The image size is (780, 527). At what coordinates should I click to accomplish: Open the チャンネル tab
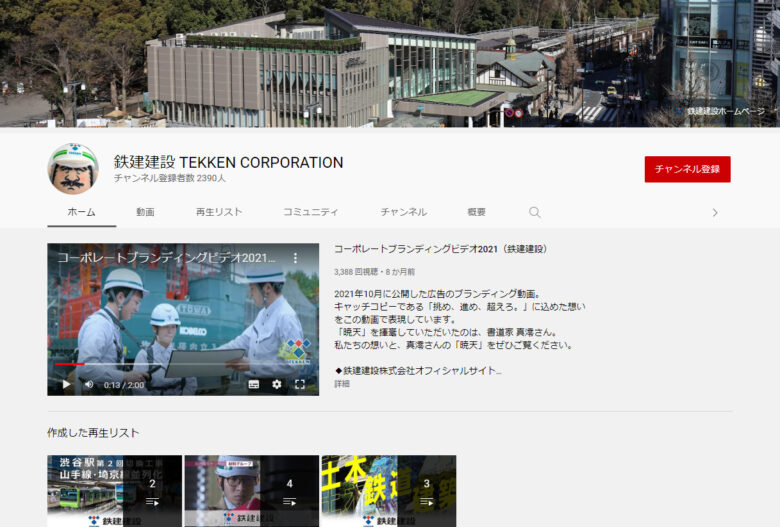(x=403, y=212)
